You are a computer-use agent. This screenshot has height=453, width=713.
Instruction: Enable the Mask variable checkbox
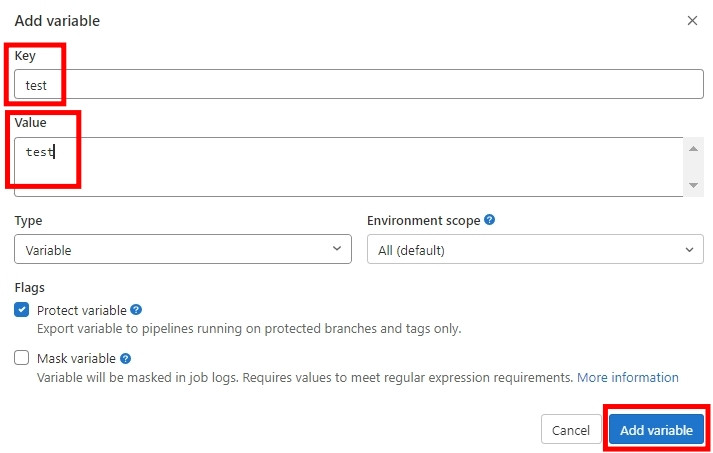[22, 358]
